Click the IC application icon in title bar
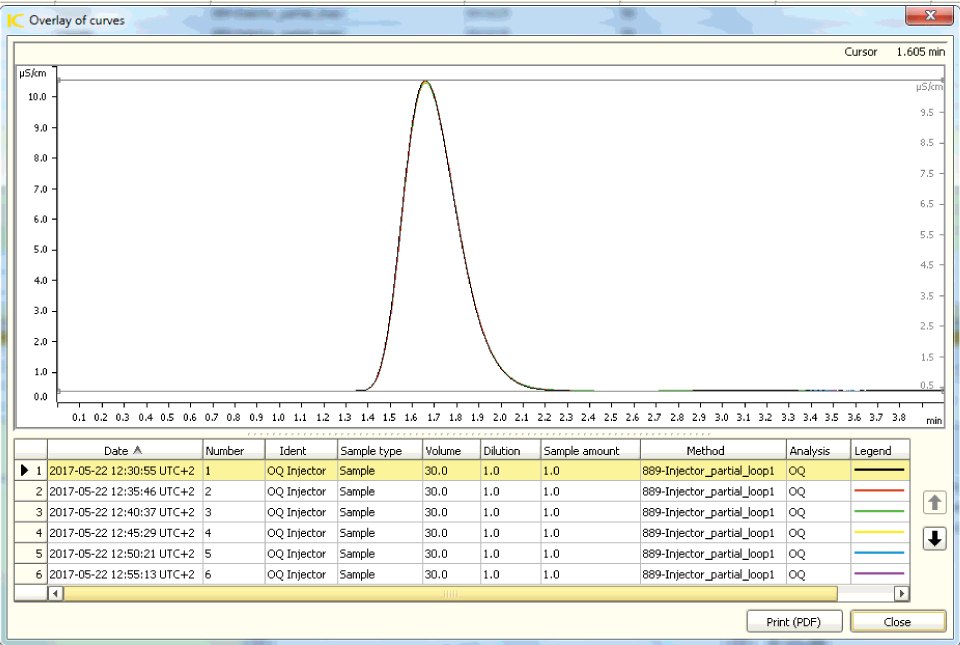 click(x=15, y=19)
